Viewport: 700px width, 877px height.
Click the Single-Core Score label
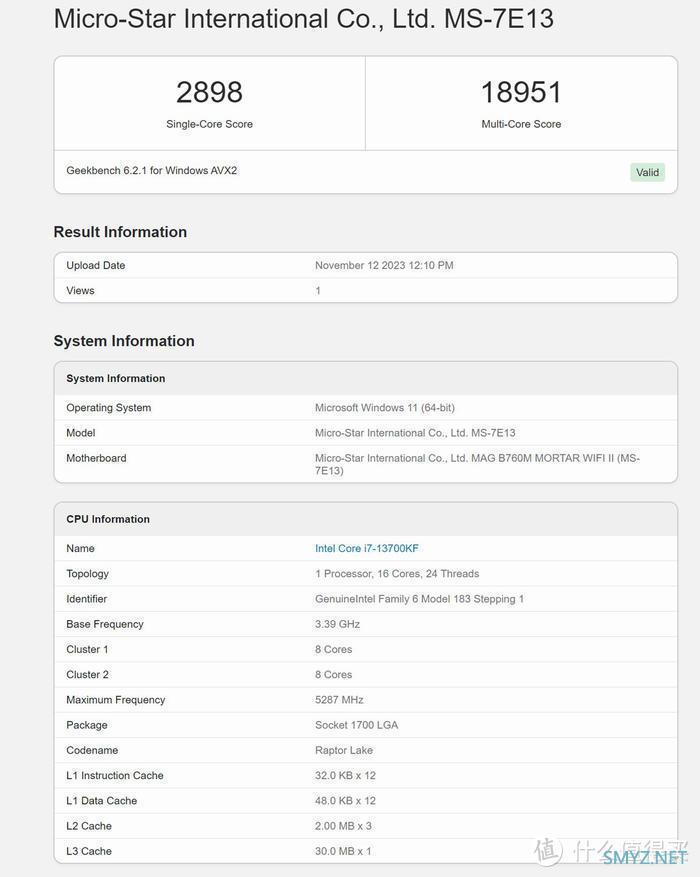point(209,124)
